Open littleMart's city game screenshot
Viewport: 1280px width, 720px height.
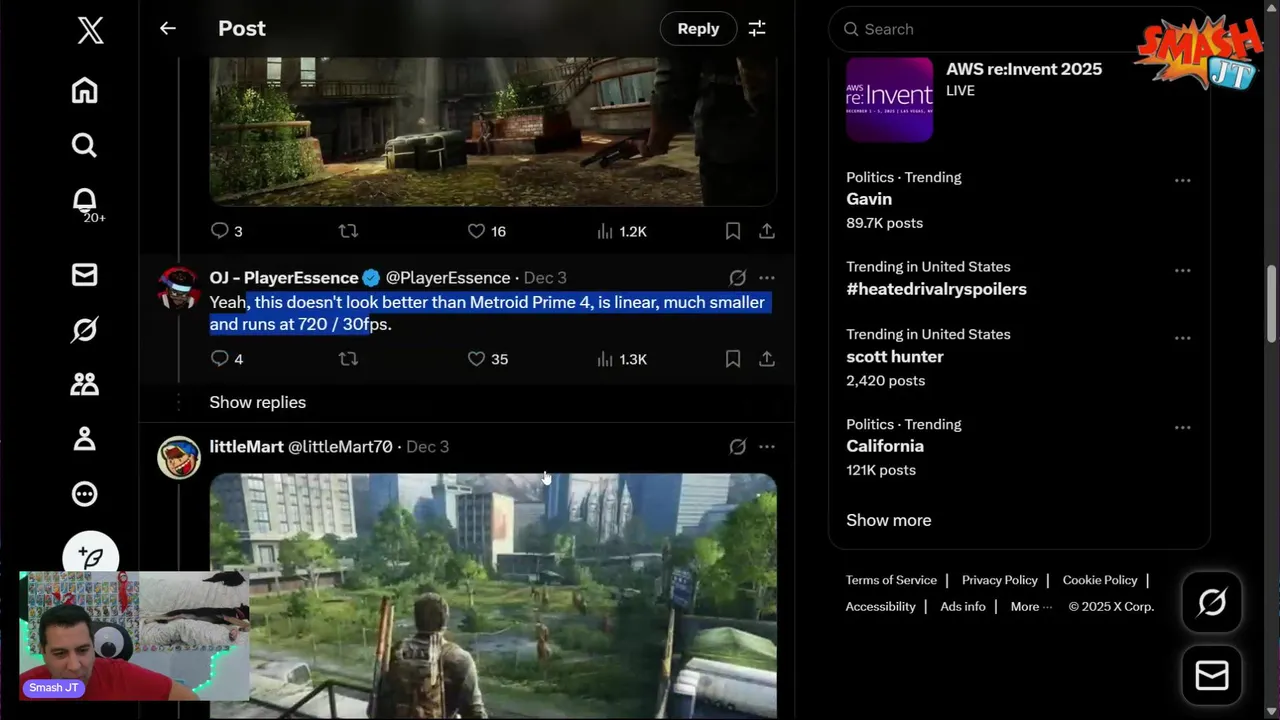[493, 596]
